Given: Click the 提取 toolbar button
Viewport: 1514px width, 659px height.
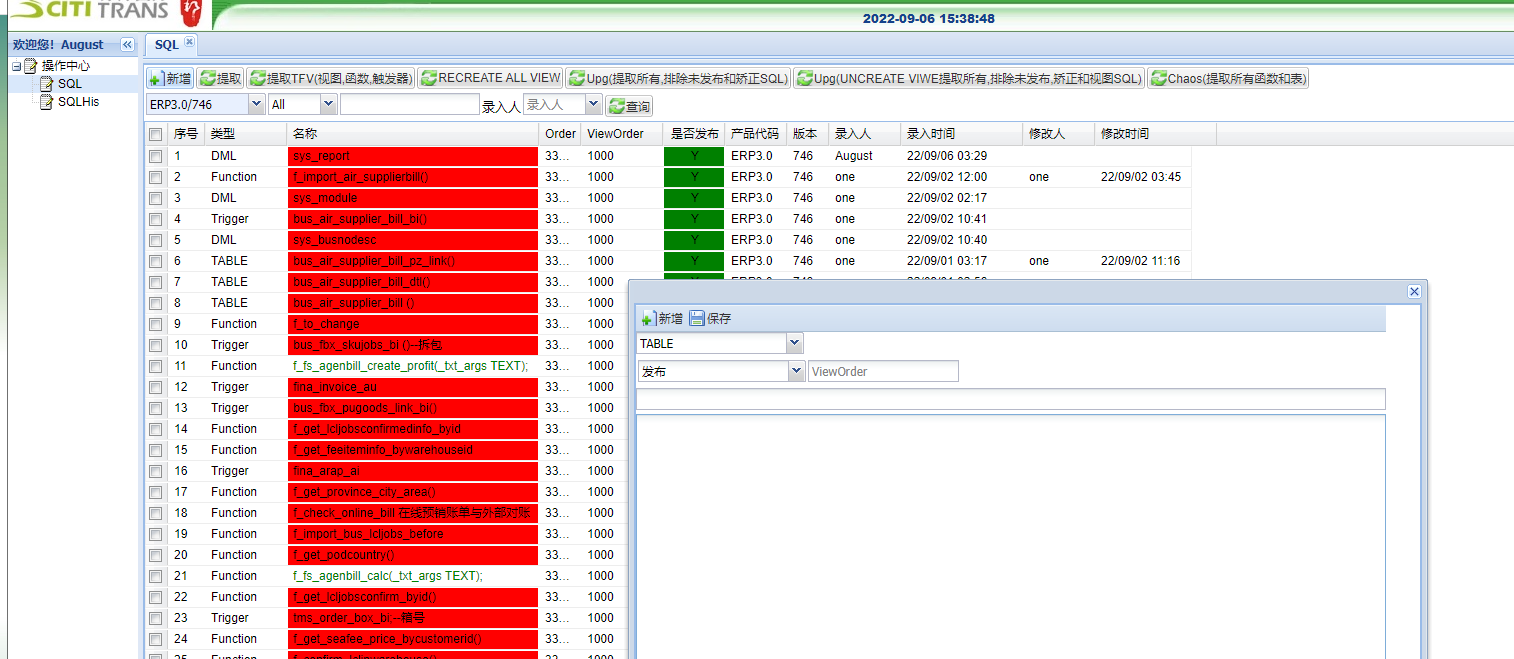Looking at the screenshot, I should pyautogui.click(x=220, y=78).
